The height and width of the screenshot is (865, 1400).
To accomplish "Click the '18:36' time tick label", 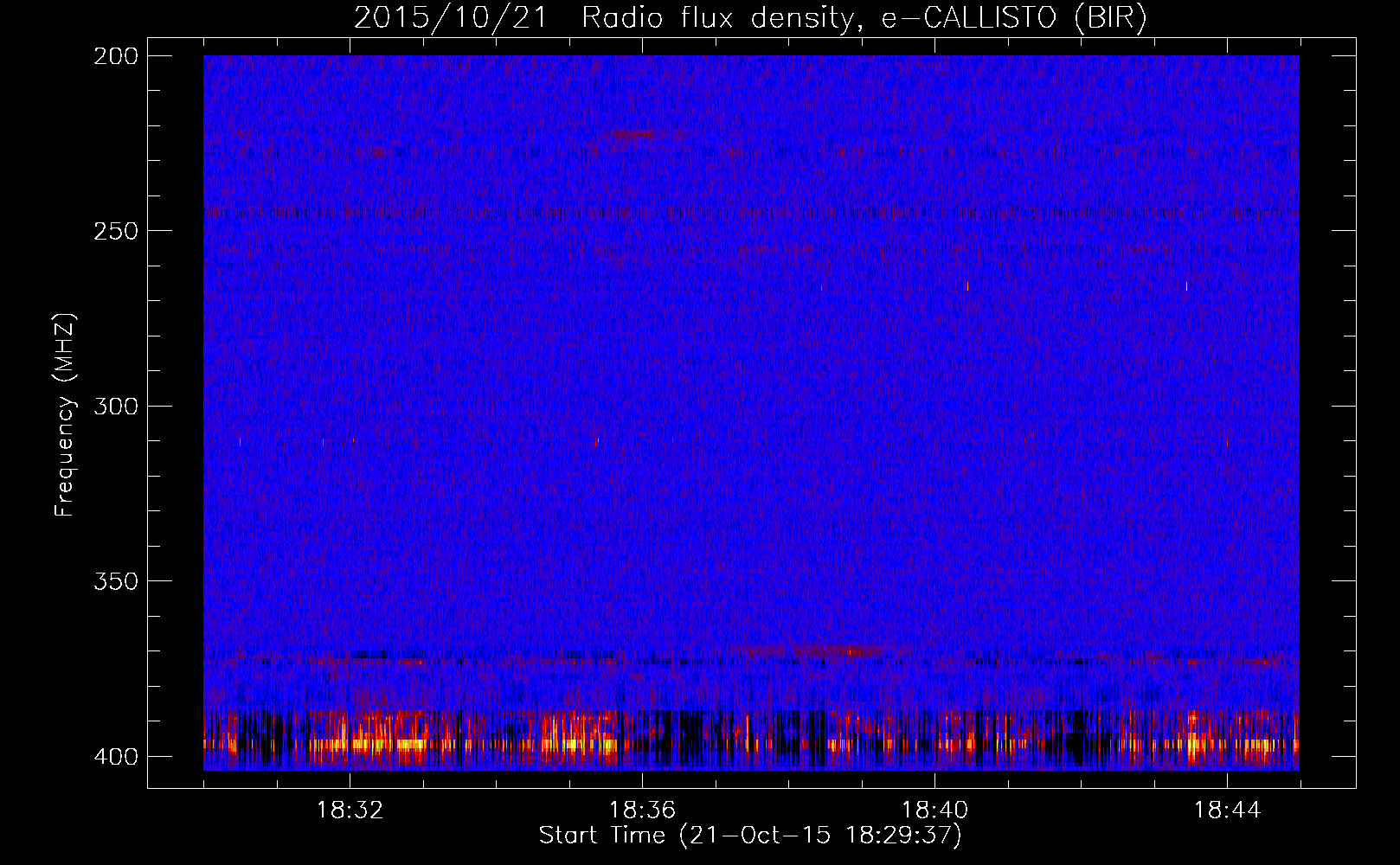I will pyautogui.click(x=642, y=810).
